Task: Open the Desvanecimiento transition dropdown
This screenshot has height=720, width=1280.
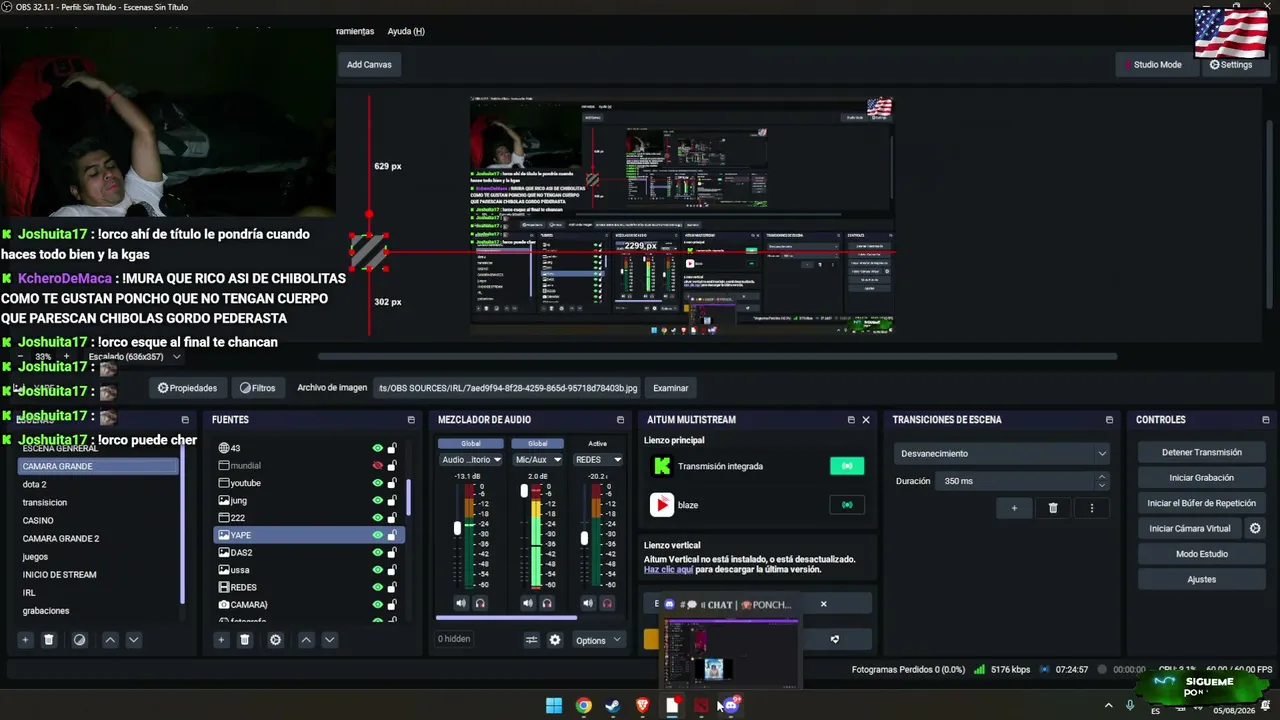Action: click(x=1002, y=453)
